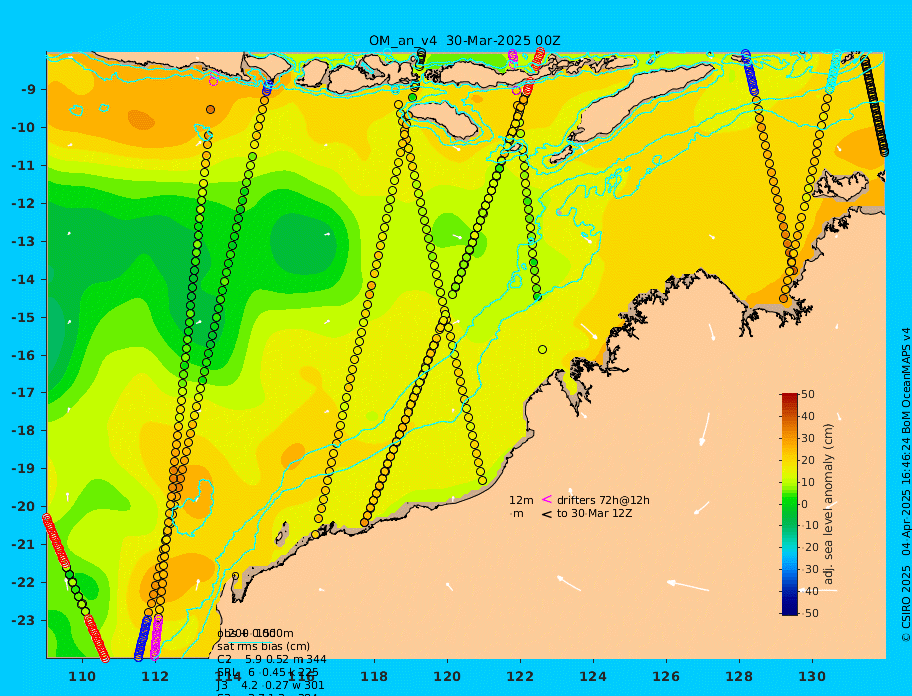
Task: Click the 'J3 4.2 0.27 w 301' statistics row
Action: pyautogui.click(x=270, y=686)
